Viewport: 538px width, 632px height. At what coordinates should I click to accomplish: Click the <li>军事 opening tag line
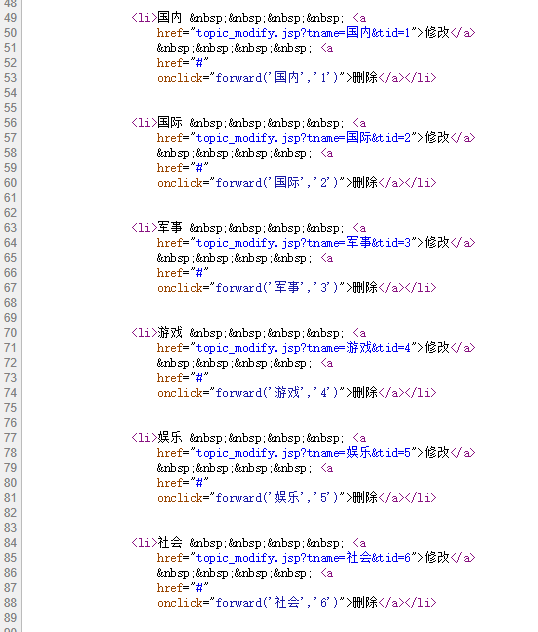249,228
